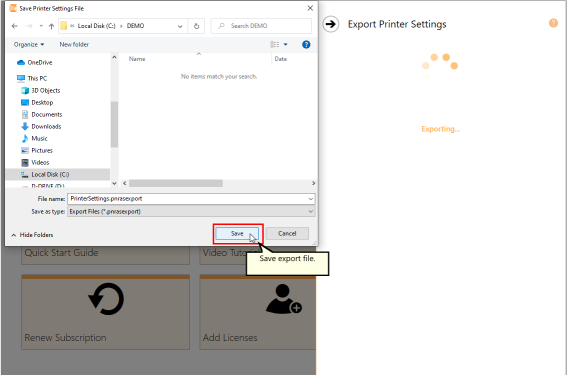Create a New folder
This screenshot has height=375, width=567.
click(74, 44)
